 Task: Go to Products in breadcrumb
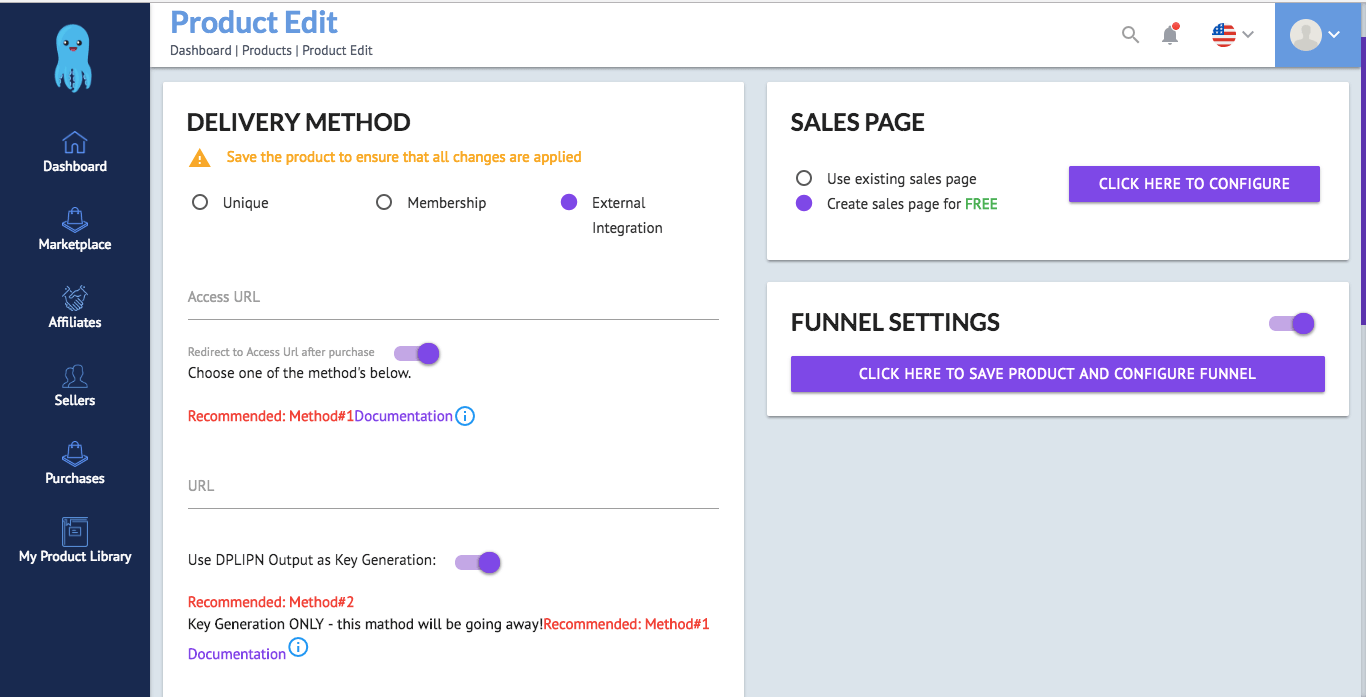click(267, 50)
